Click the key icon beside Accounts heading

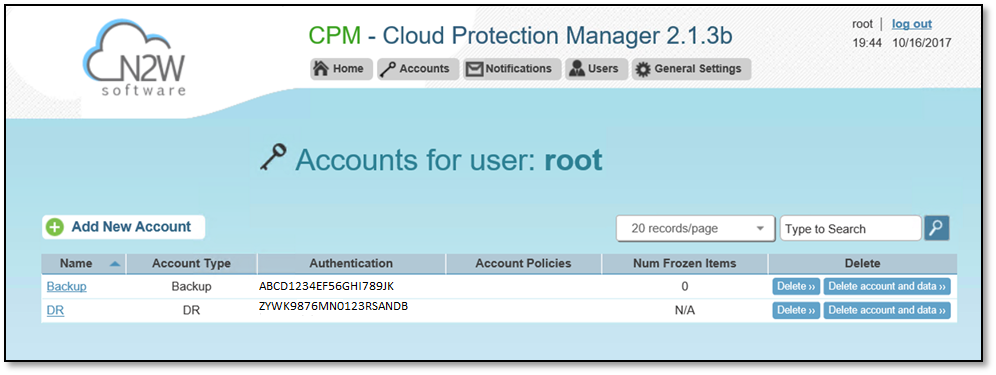[x=274, y=158]
